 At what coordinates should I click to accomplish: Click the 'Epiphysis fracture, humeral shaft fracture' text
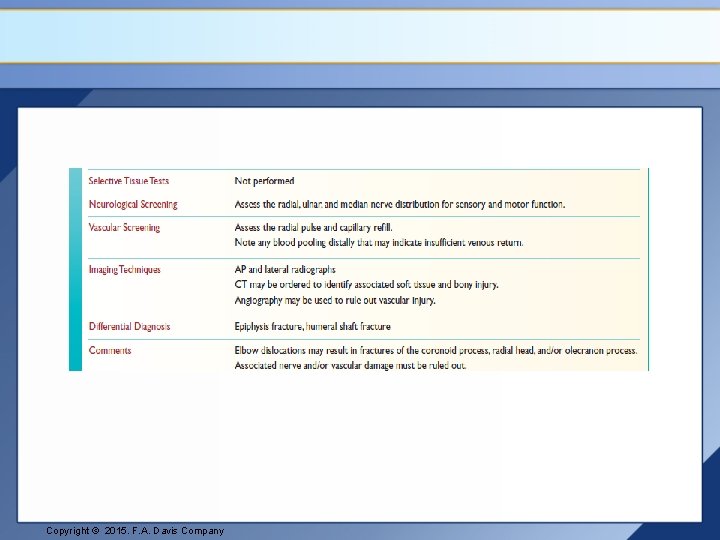(312, 326)
